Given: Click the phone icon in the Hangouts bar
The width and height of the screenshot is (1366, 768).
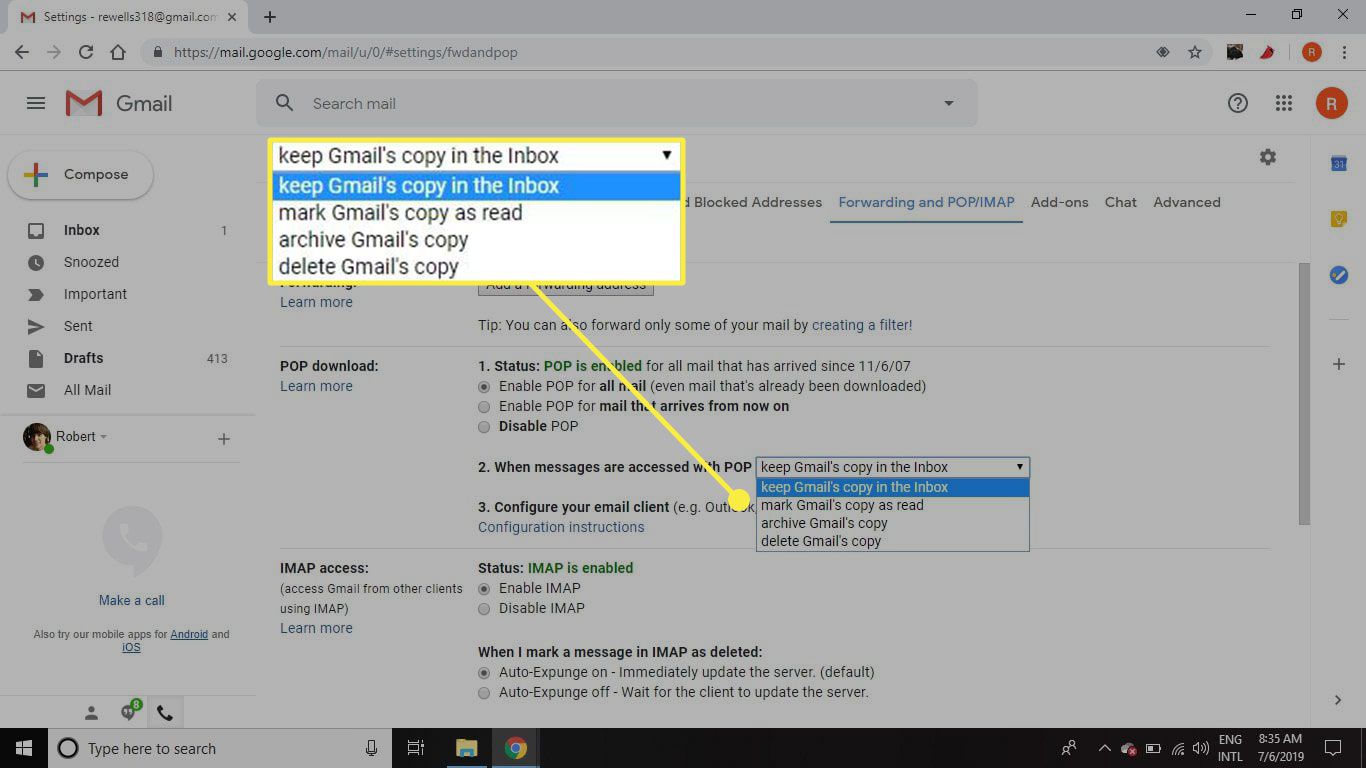Looking at the screenshot, I should coord(165,713).
